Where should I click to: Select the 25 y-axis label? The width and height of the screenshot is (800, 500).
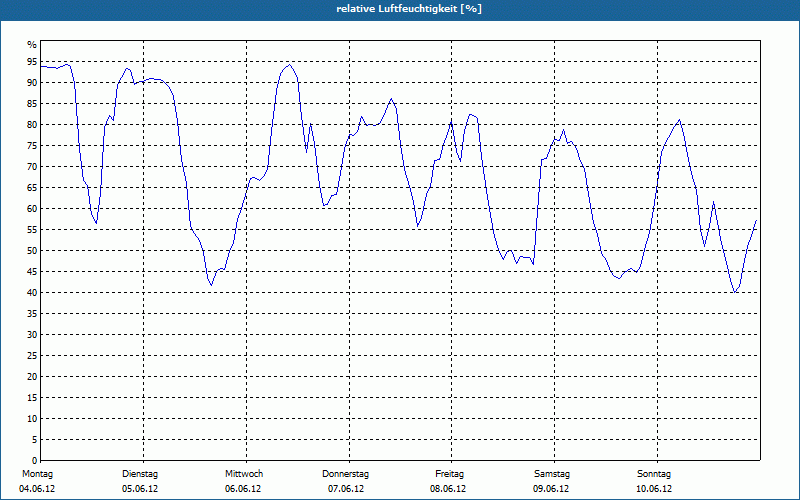pyautogui.click(x=32, y=356)
